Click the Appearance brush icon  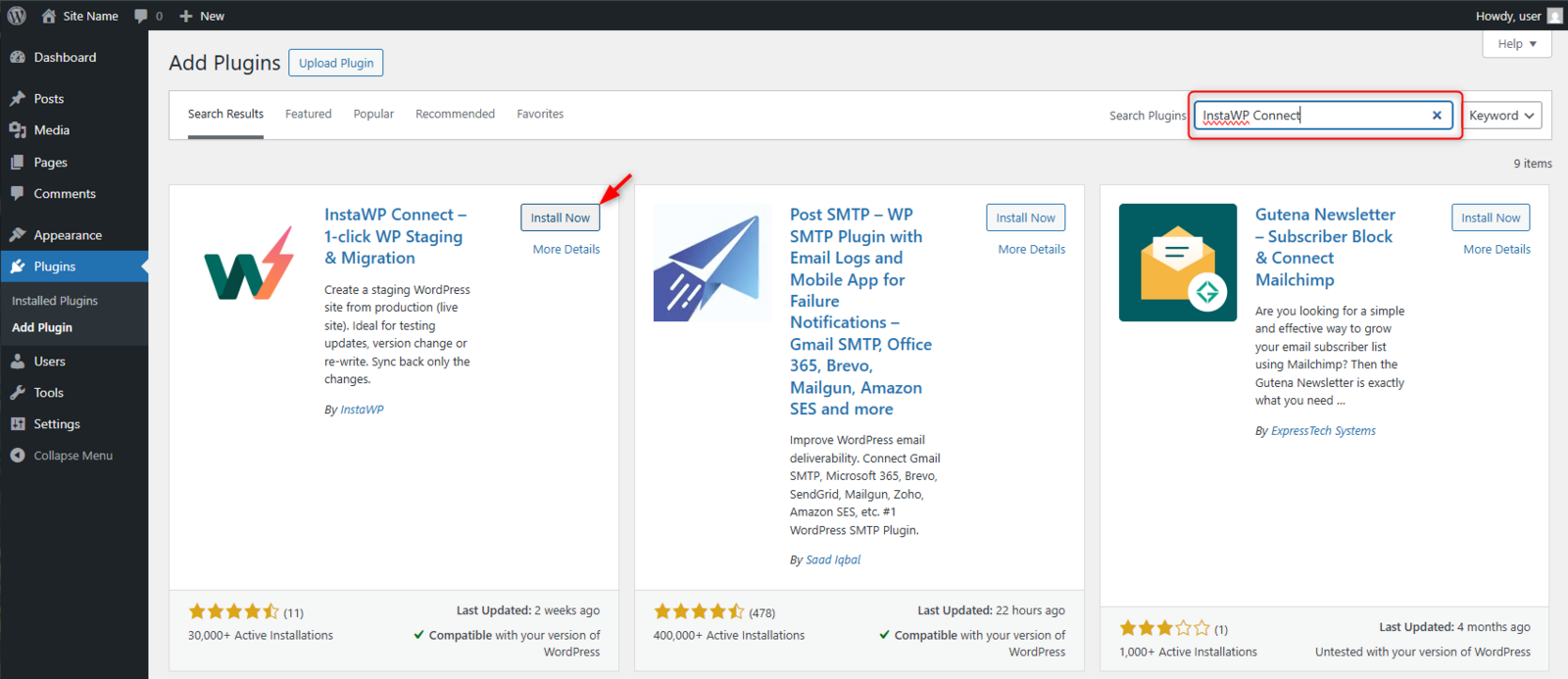coord(18,235)
